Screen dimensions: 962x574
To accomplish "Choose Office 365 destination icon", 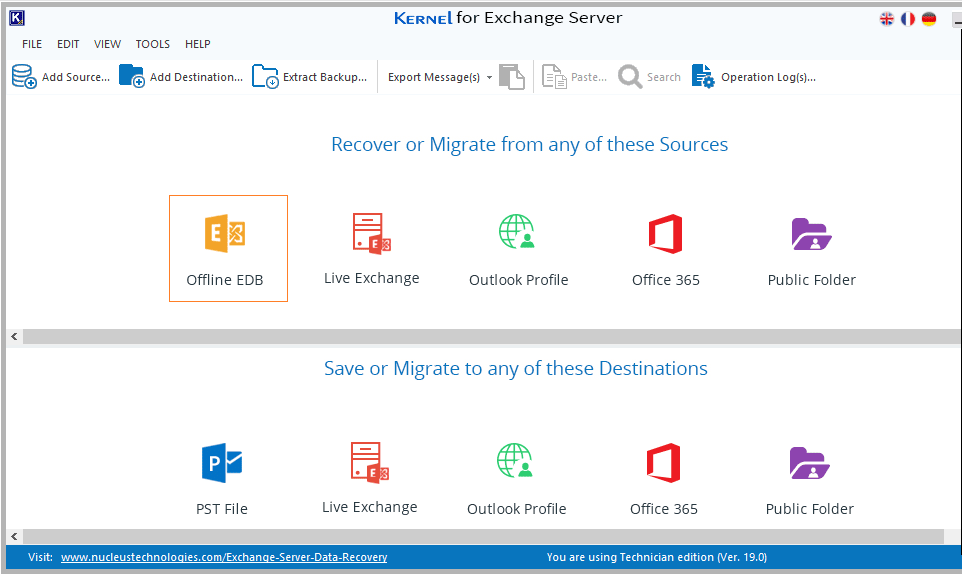I will 664,463.
